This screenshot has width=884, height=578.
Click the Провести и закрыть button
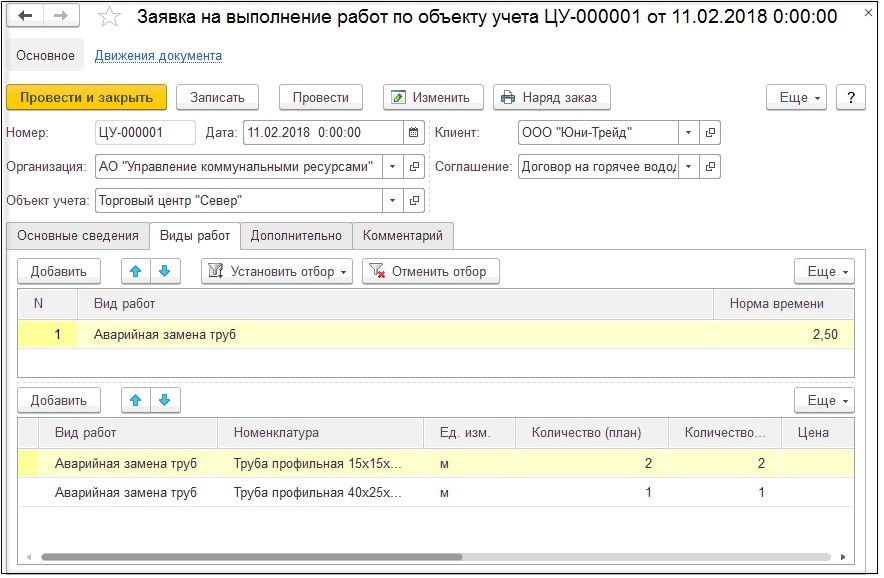(x=87, y=97)
